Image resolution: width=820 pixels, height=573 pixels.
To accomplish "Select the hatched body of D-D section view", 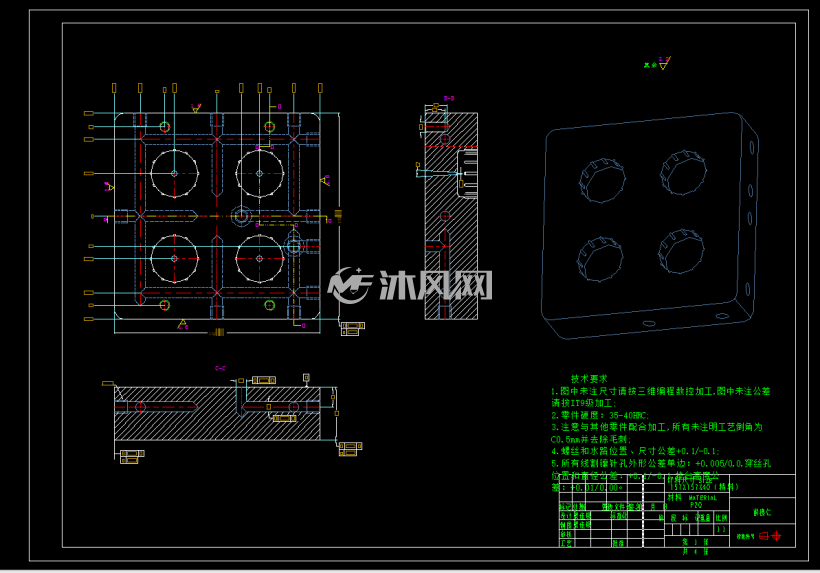I will click(451, 216).
